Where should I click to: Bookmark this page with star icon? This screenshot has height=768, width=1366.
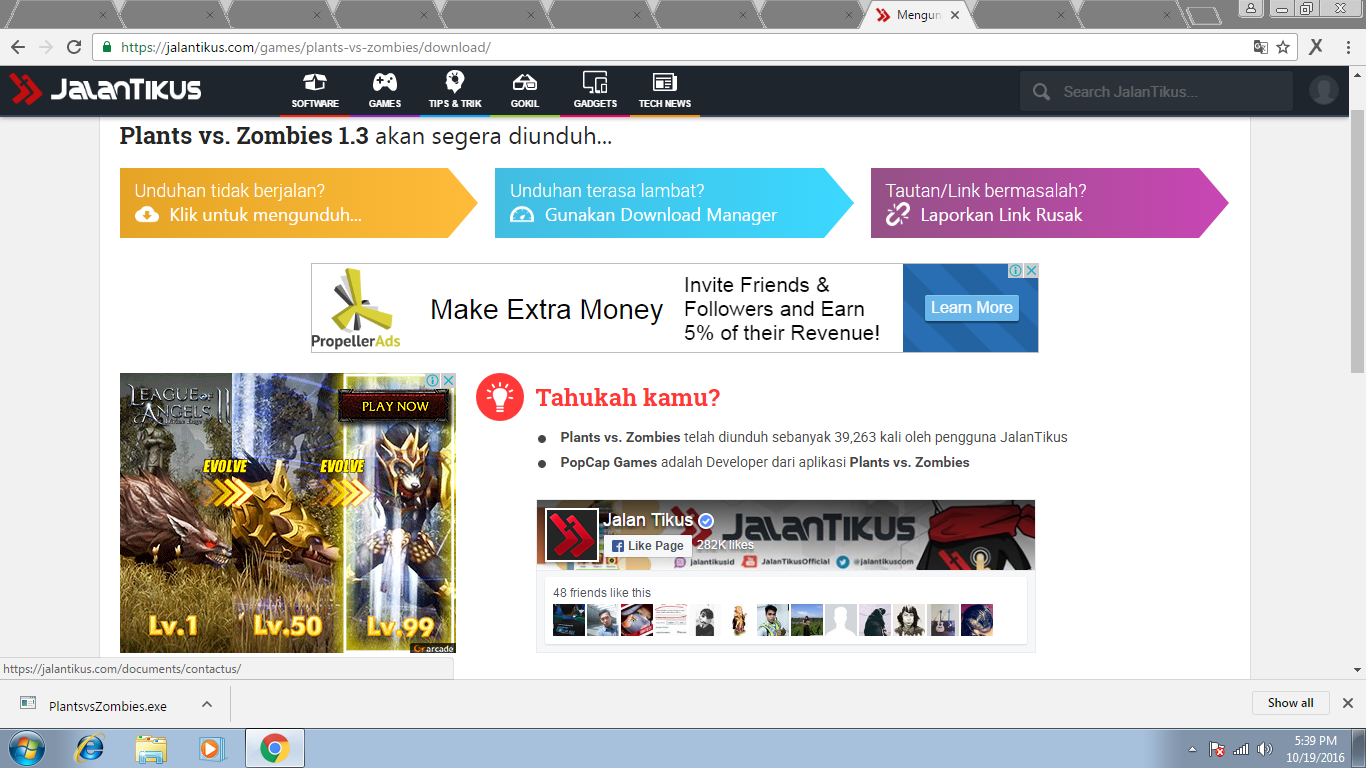click(1283, 47)
